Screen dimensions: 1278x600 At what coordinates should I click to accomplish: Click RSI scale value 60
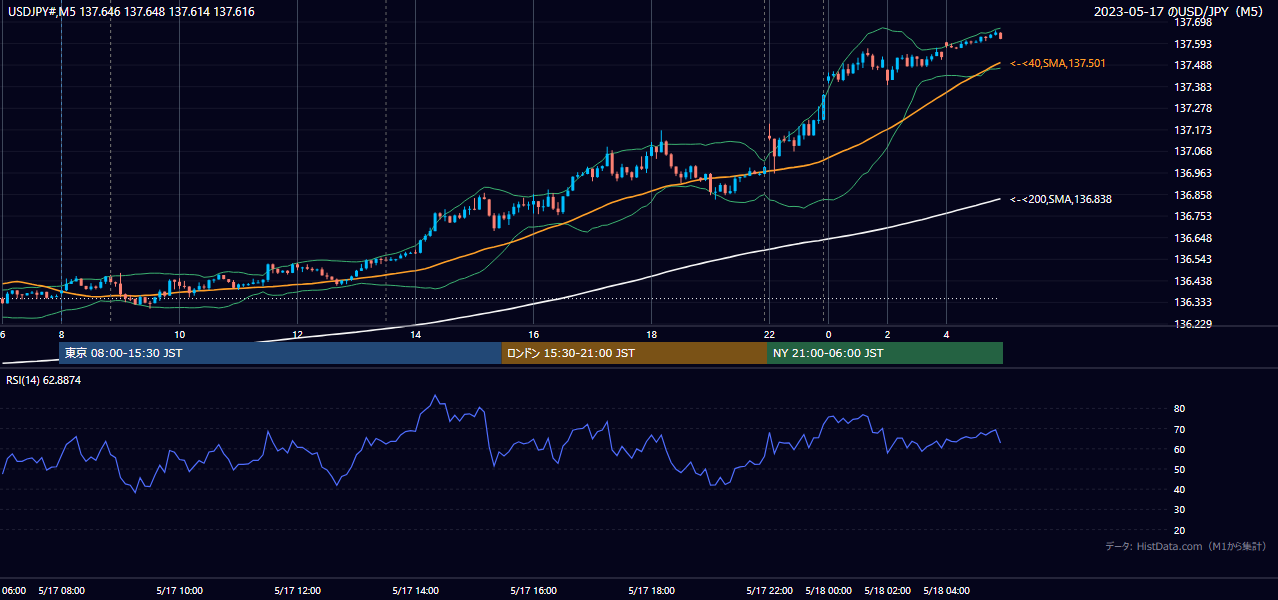(1179, 449)
